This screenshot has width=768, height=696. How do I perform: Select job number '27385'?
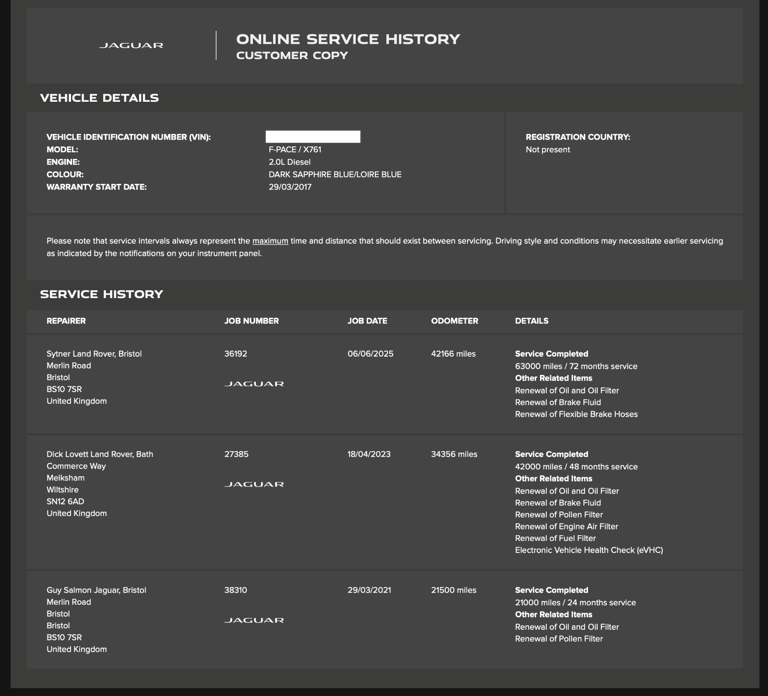click(x=236, y=454)
